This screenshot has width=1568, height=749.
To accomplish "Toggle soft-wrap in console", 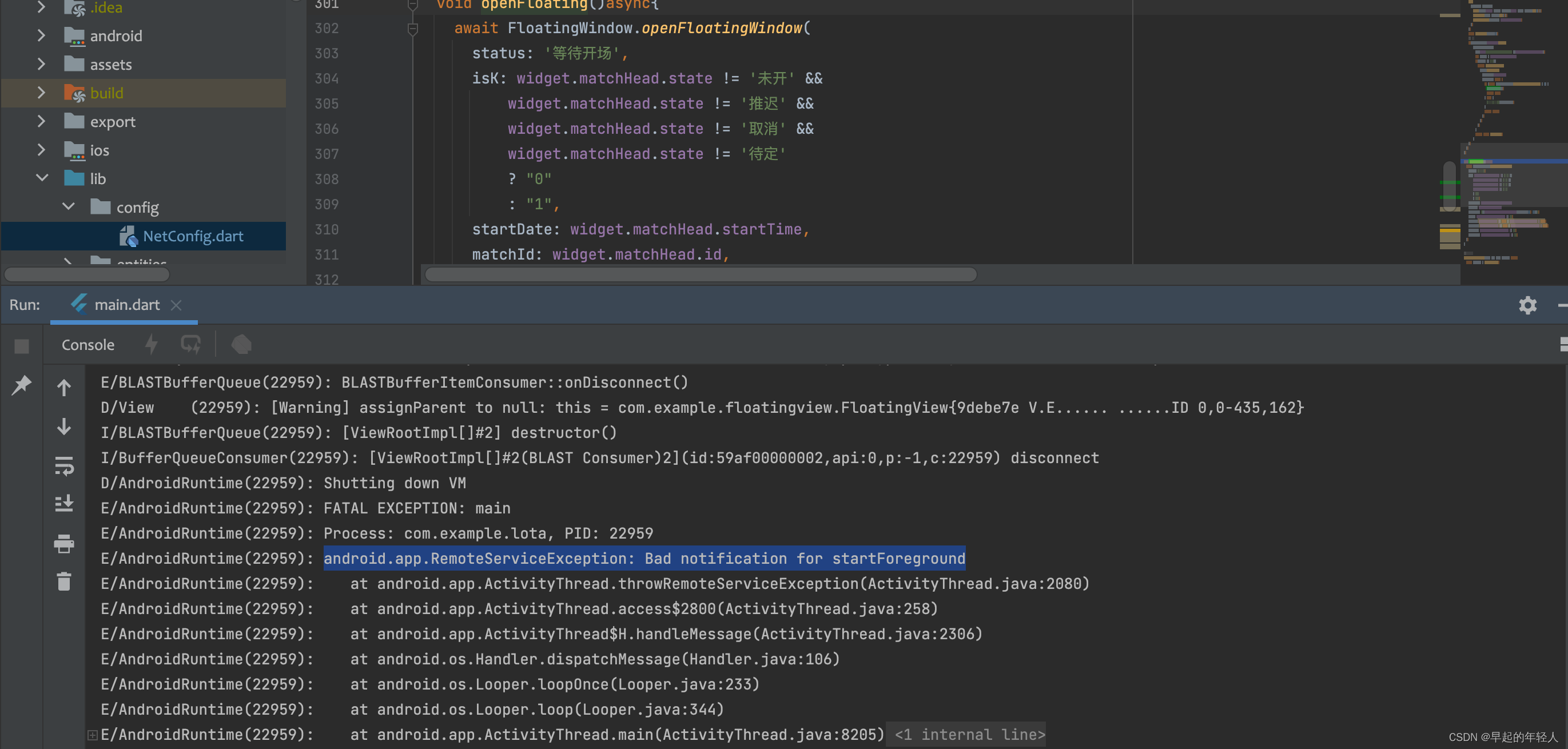I will point(64,466).
